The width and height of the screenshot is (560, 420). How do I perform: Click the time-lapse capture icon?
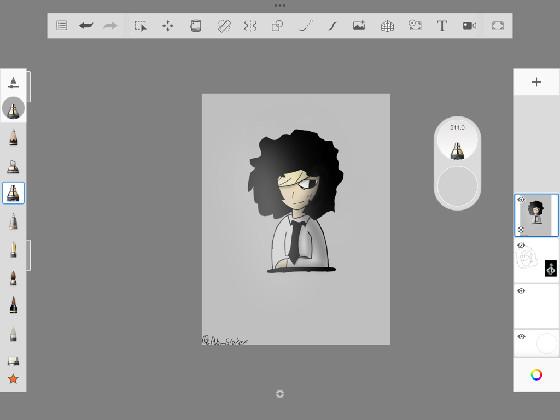click(x=415, y=25)
